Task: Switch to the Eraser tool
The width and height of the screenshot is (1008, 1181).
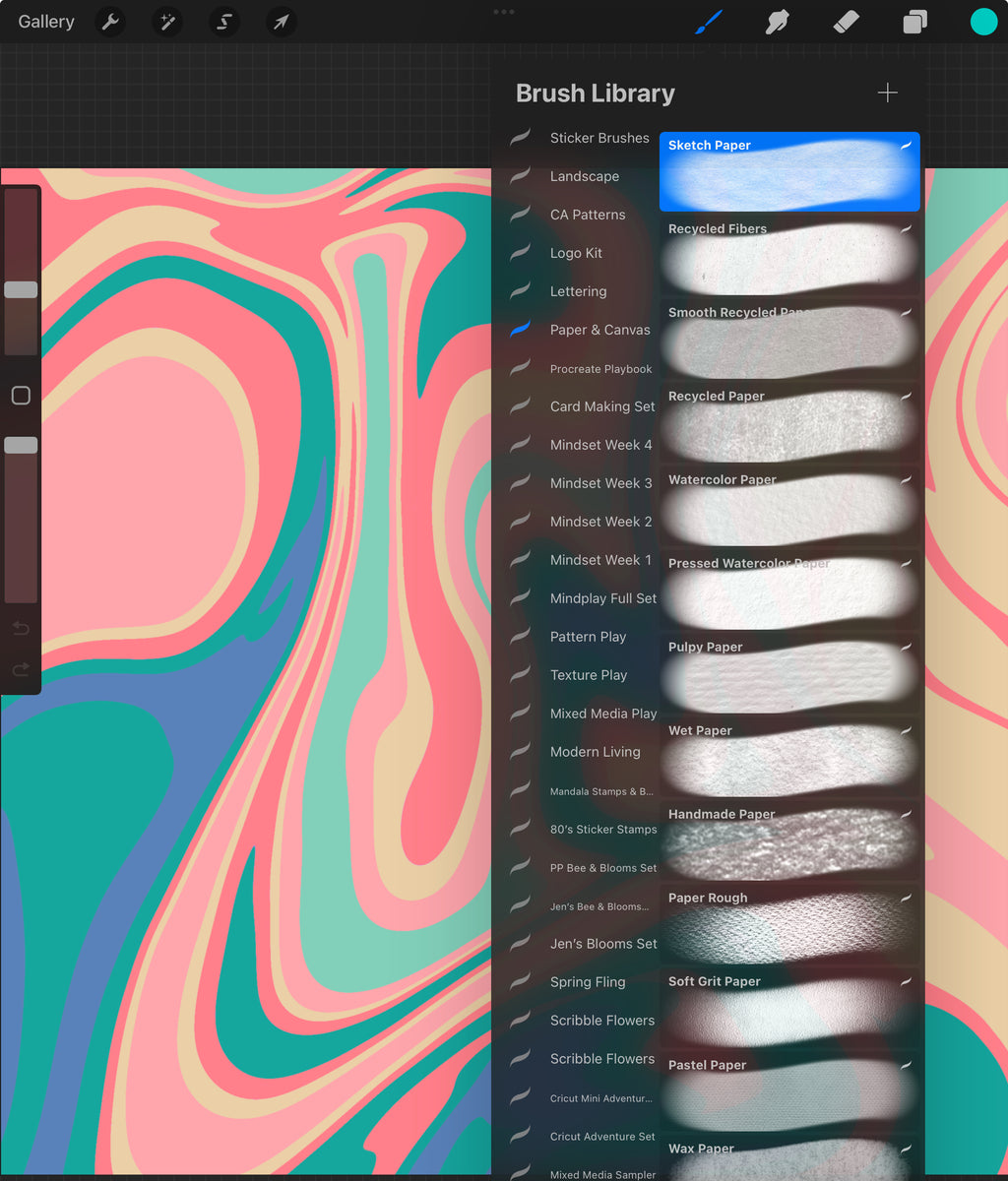Action: (846, 22)
